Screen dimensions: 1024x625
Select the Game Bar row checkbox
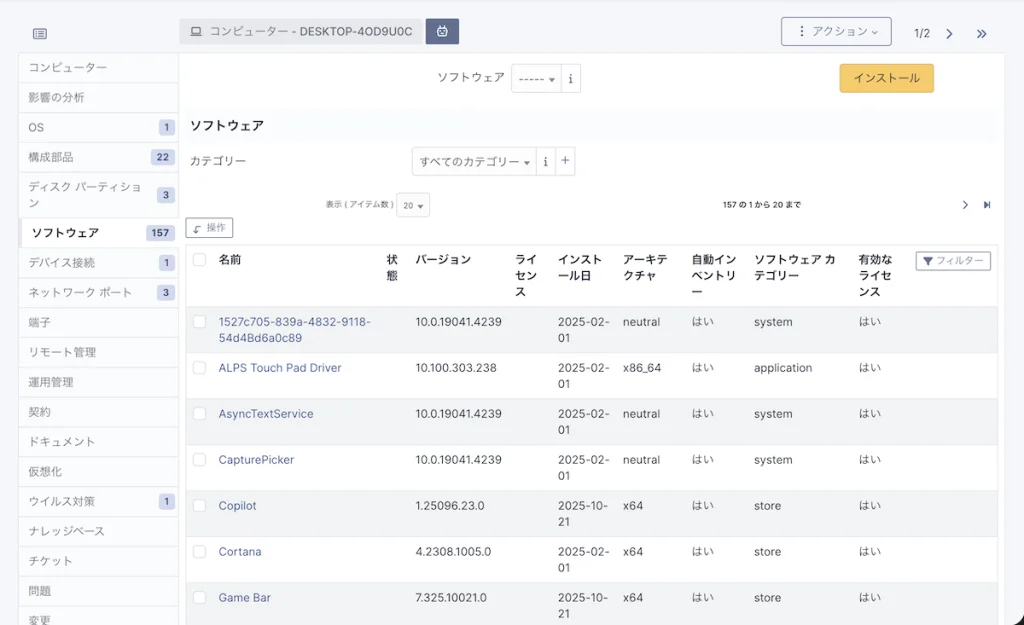pyautogui.click(x=199, y=598)
